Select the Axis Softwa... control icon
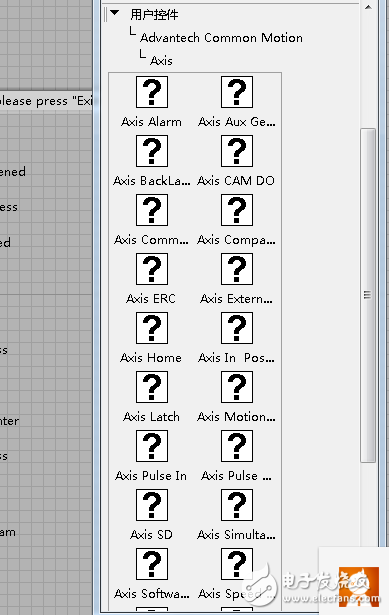389x615 pixels. [152, 564]
